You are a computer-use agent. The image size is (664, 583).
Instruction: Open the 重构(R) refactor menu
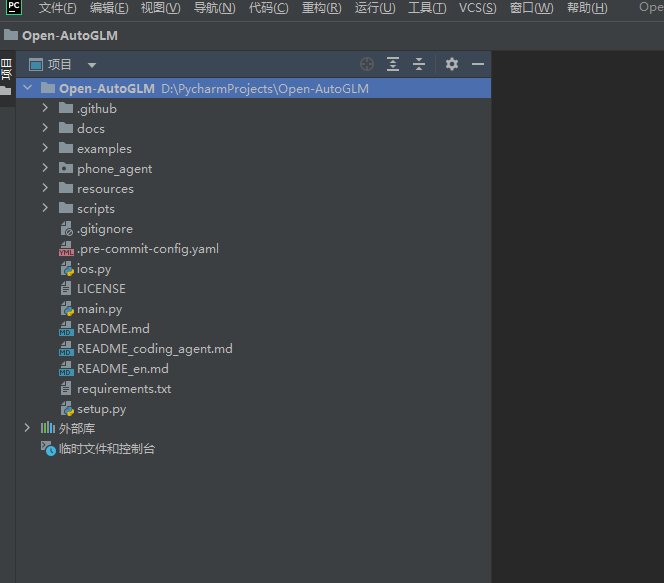pyautogui.click(x=321, y=8)
